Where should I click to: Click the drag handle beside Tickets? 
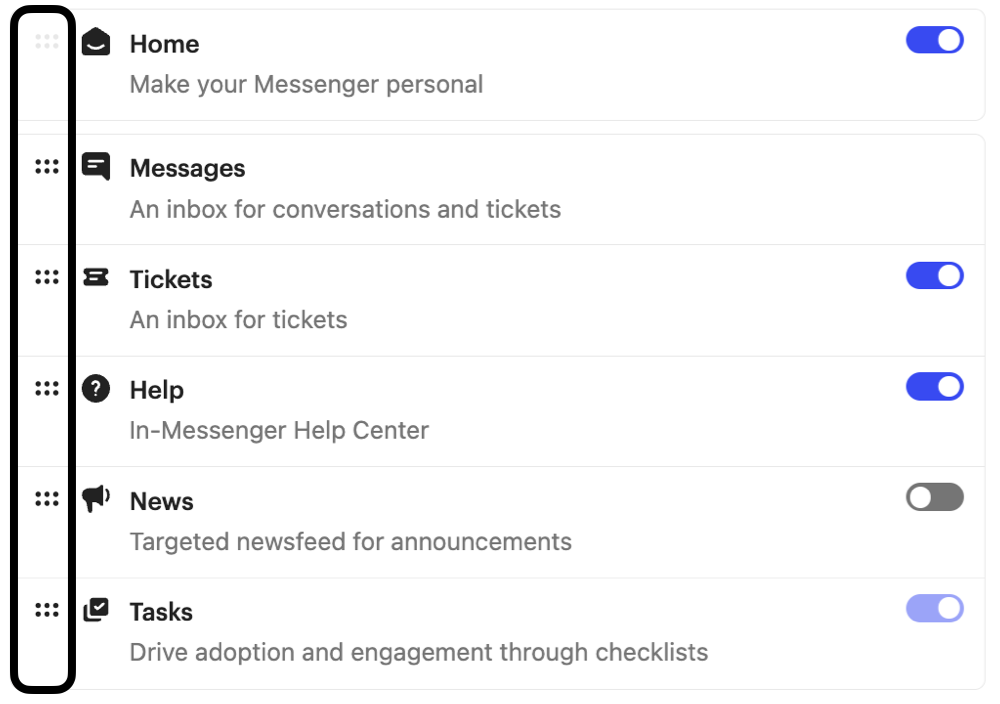click(x=47, y=277)
